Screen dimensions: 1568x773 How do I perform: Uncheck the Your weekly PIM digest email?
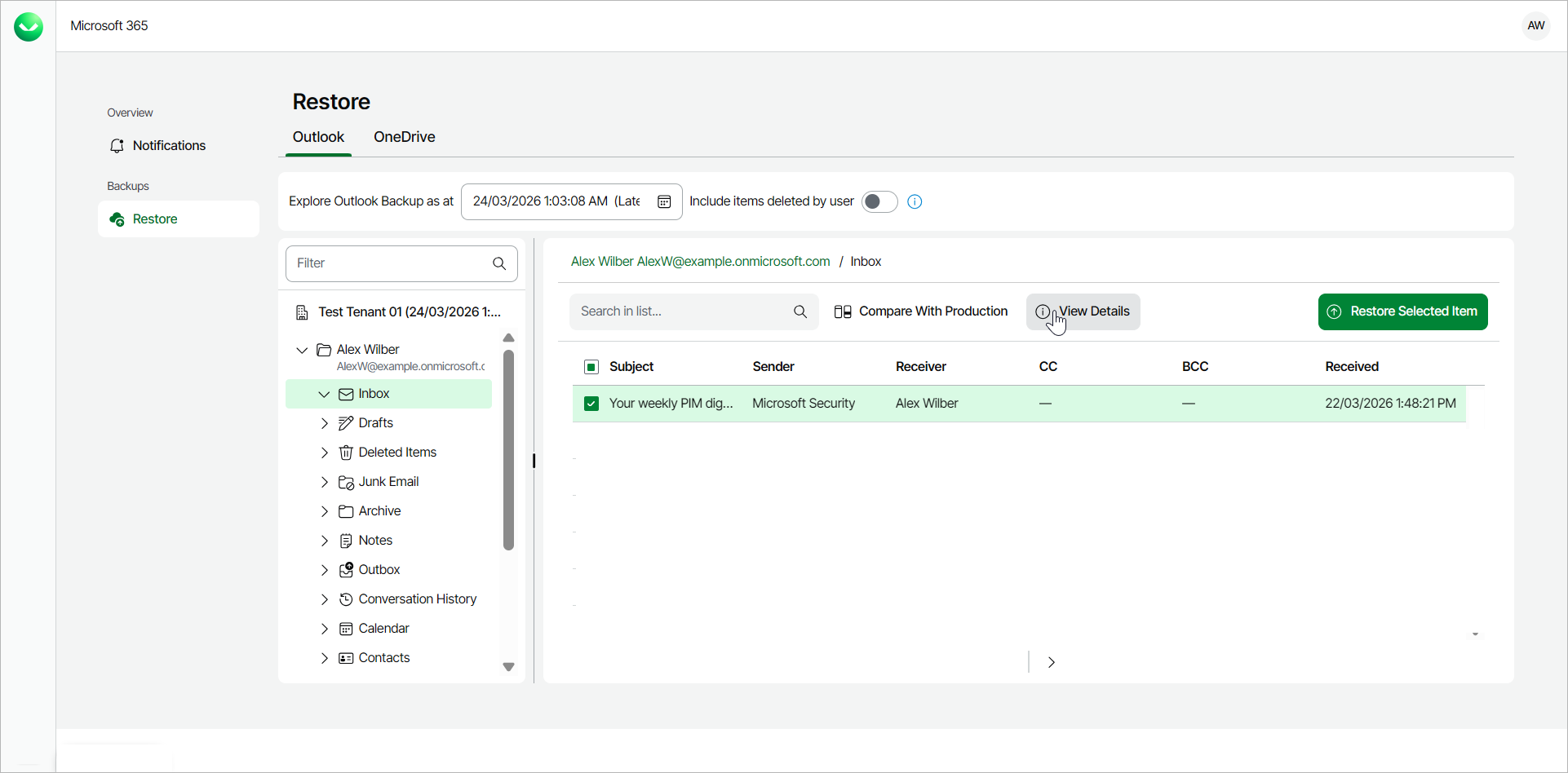(x=591, y=404)
